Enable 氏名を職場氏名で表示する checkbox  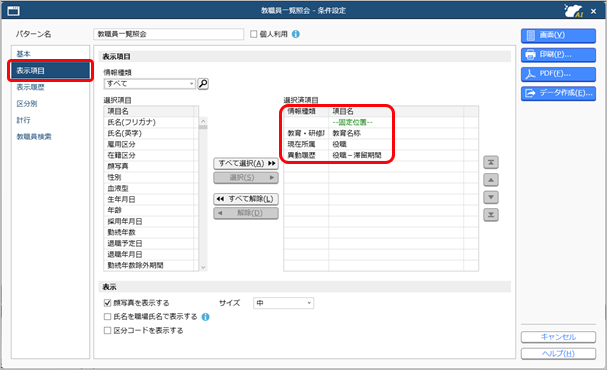[x=108, y=317]
